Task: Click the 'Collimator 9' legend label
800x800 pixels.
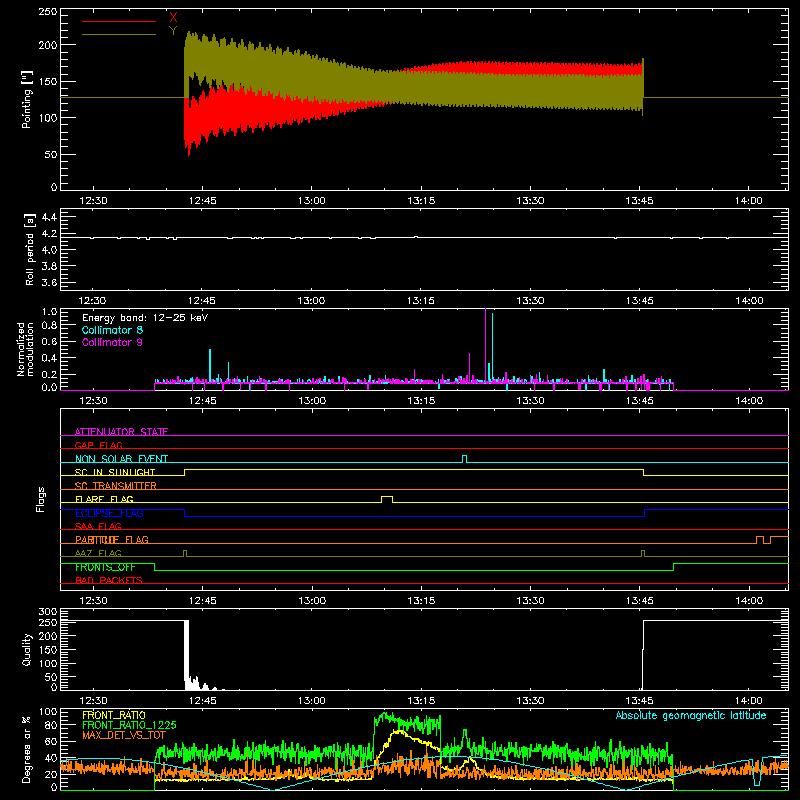Action: [112, 342]
